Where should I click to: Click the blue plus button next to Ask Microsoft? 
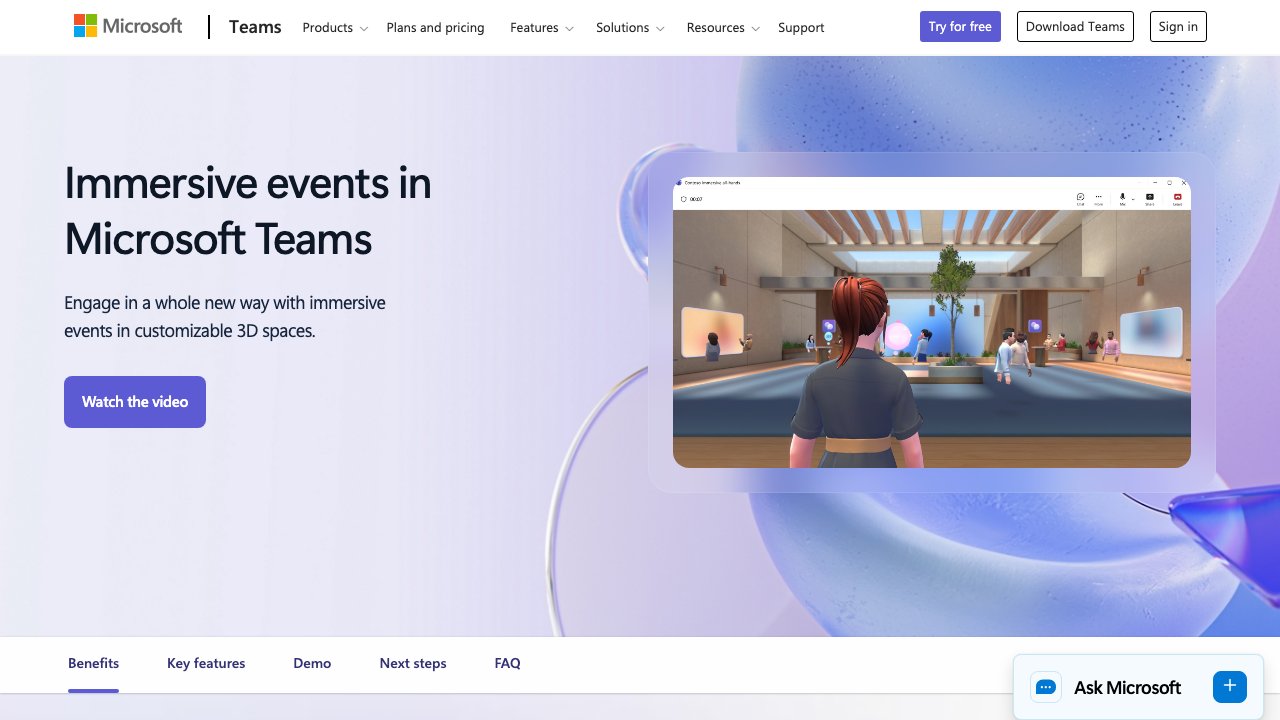(x=1229, y=687)
